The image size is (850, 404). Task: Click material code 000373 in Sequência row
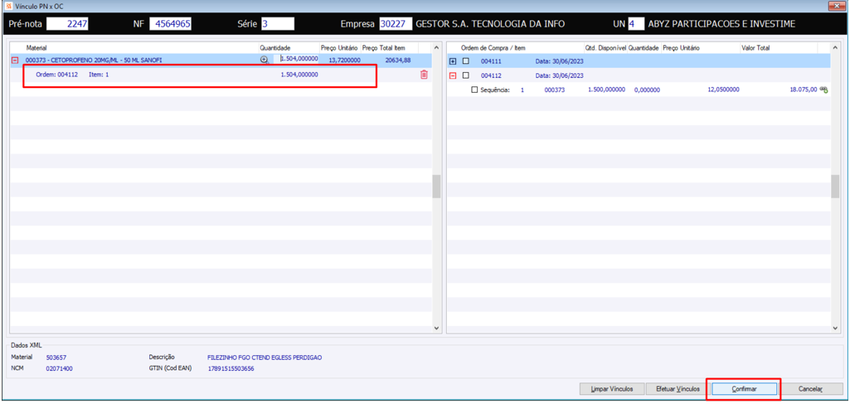pos(555,90)
